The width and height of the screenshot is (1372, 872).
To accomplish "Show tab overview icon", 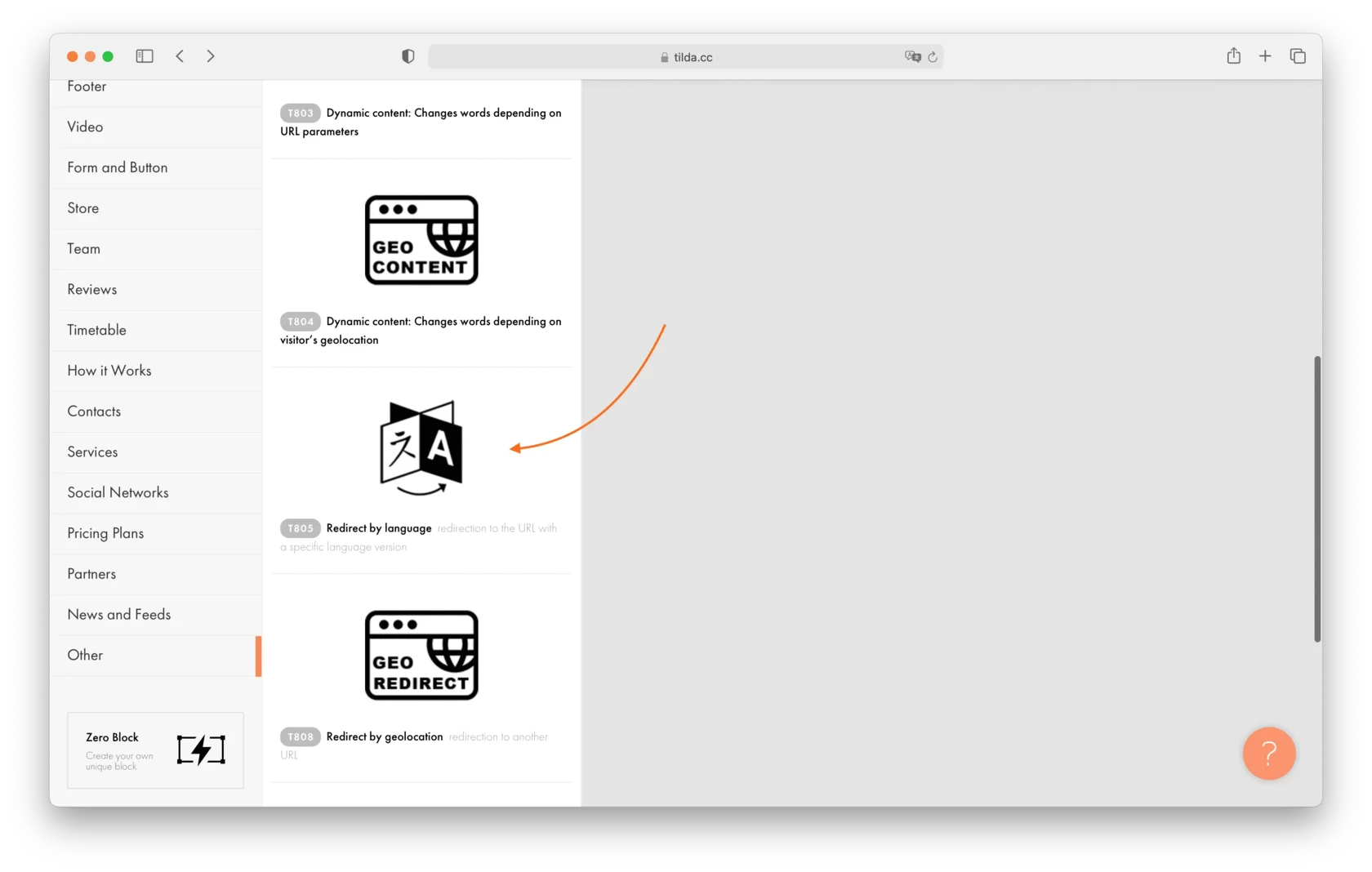I will point(1298,56).
